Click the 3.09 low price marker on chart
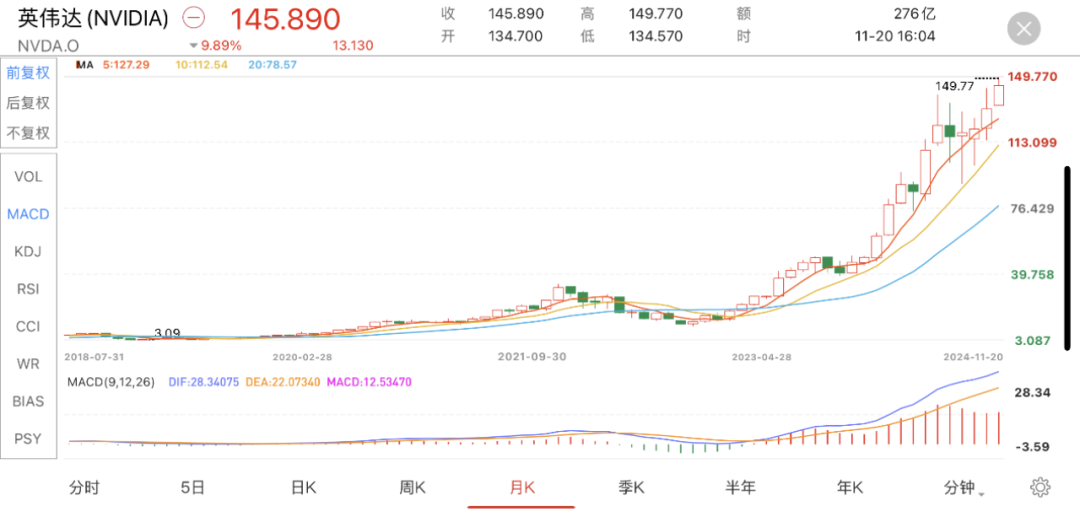Screen dimensions: 1080x517 click(167, 333)
